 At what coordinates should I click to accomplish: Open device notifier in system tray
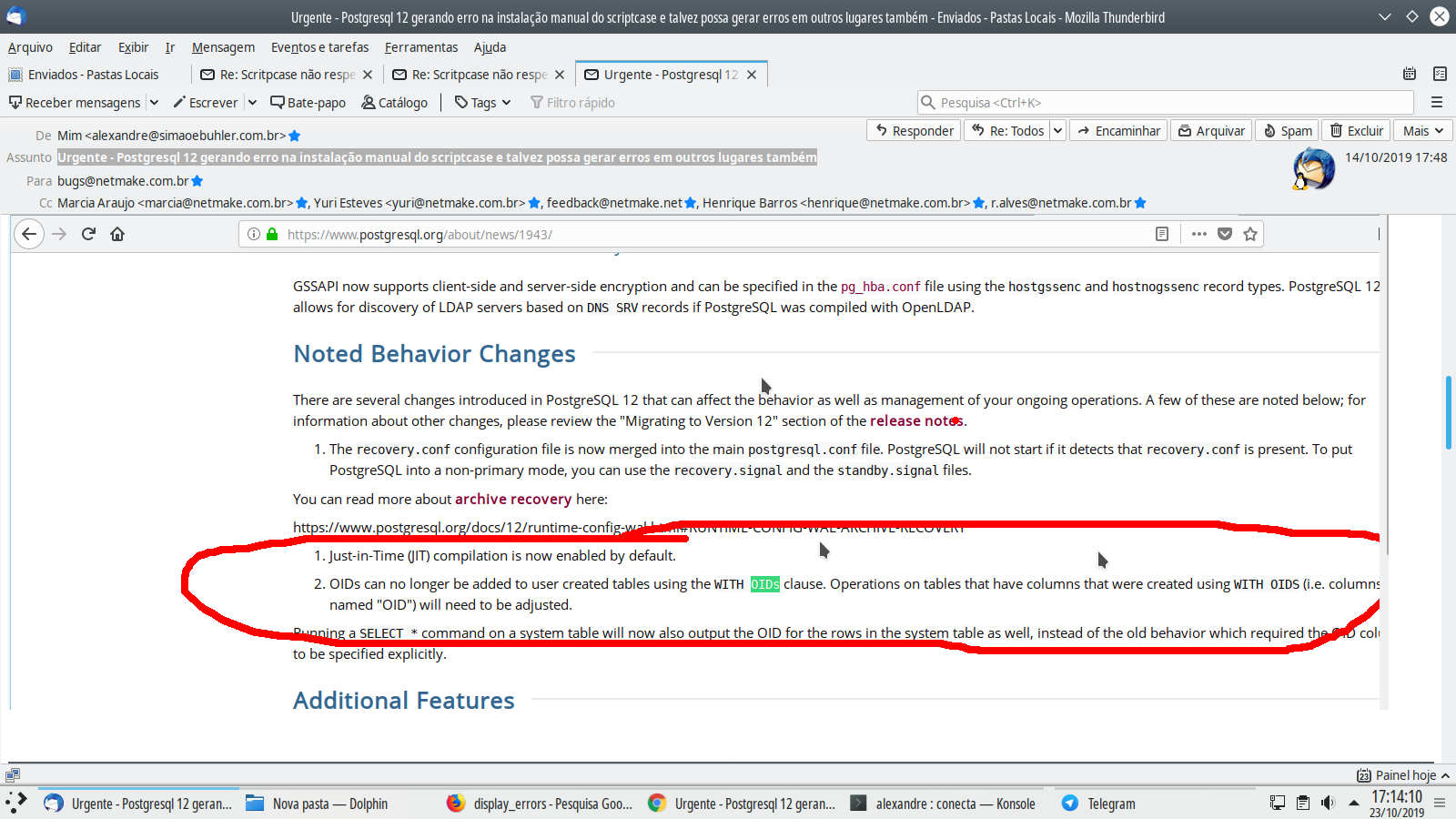pyautogui.click(x=1278, y=803)
